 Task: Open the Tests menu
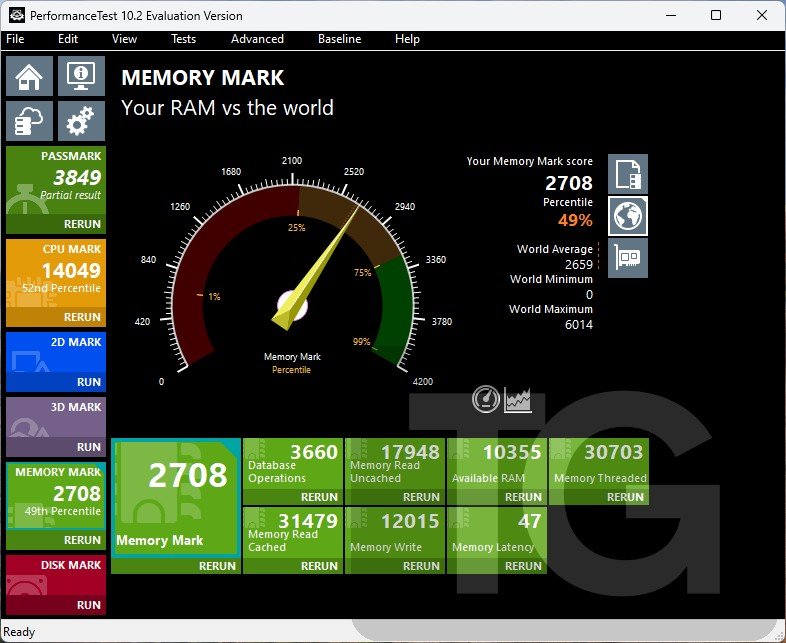pos(183,39)
